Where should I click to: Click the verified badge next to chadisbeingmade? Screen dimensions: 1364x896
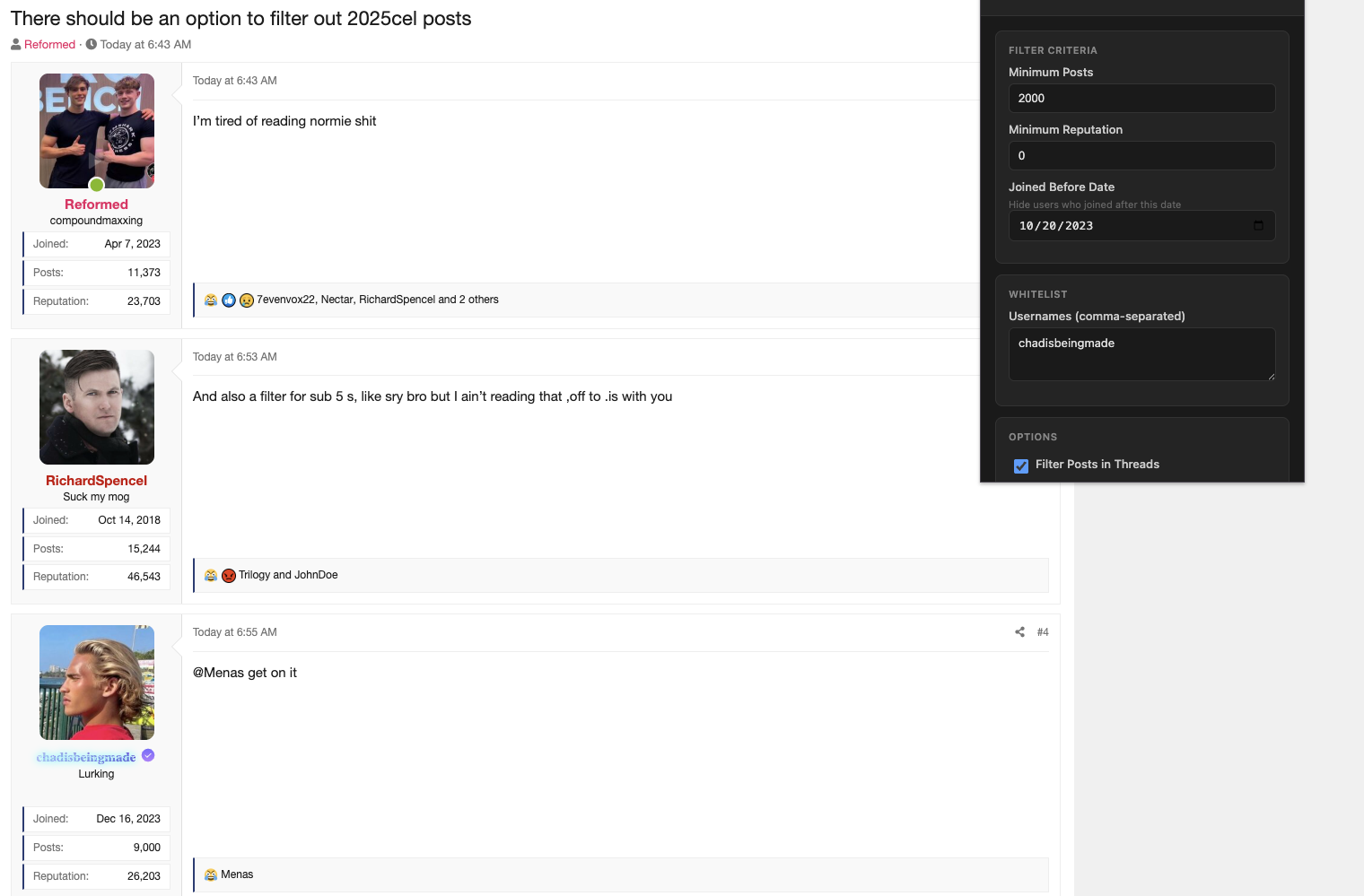tap(148, 756)
